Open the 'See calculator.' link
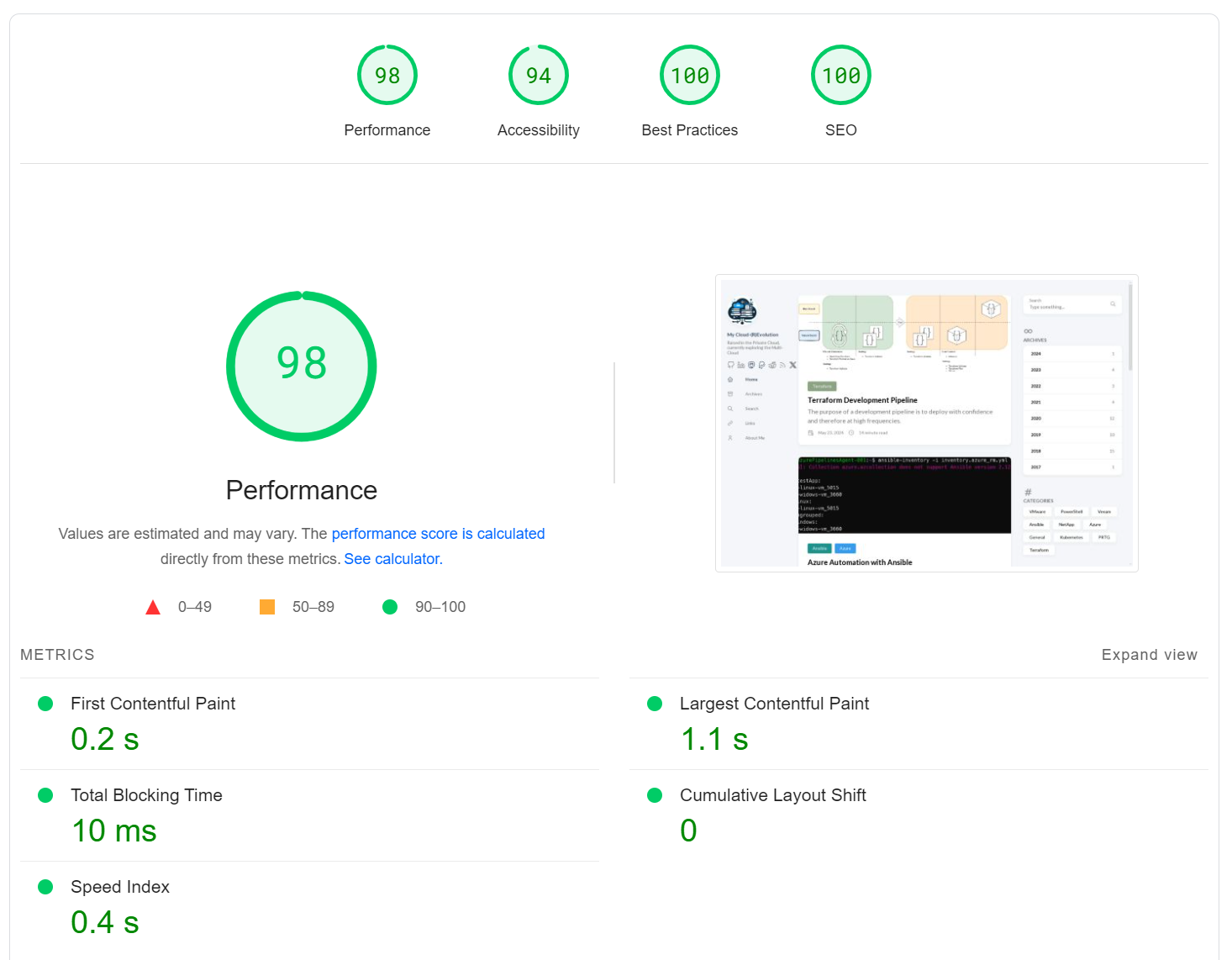This screenshot has width=1232, height=960. [x=392, y=559]
